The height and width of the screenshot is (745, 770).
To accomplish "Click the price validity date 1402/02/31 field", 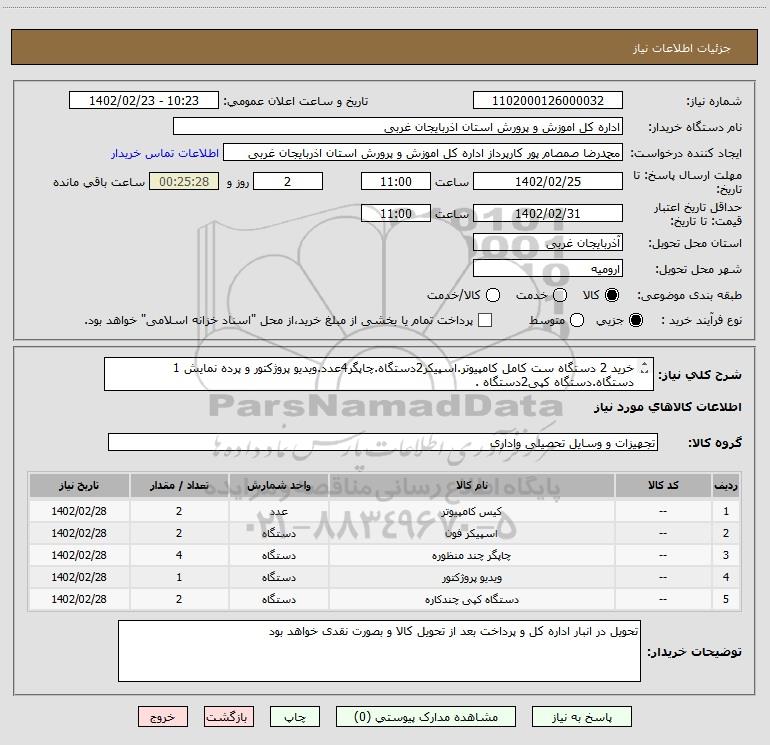I will (548, 214).
